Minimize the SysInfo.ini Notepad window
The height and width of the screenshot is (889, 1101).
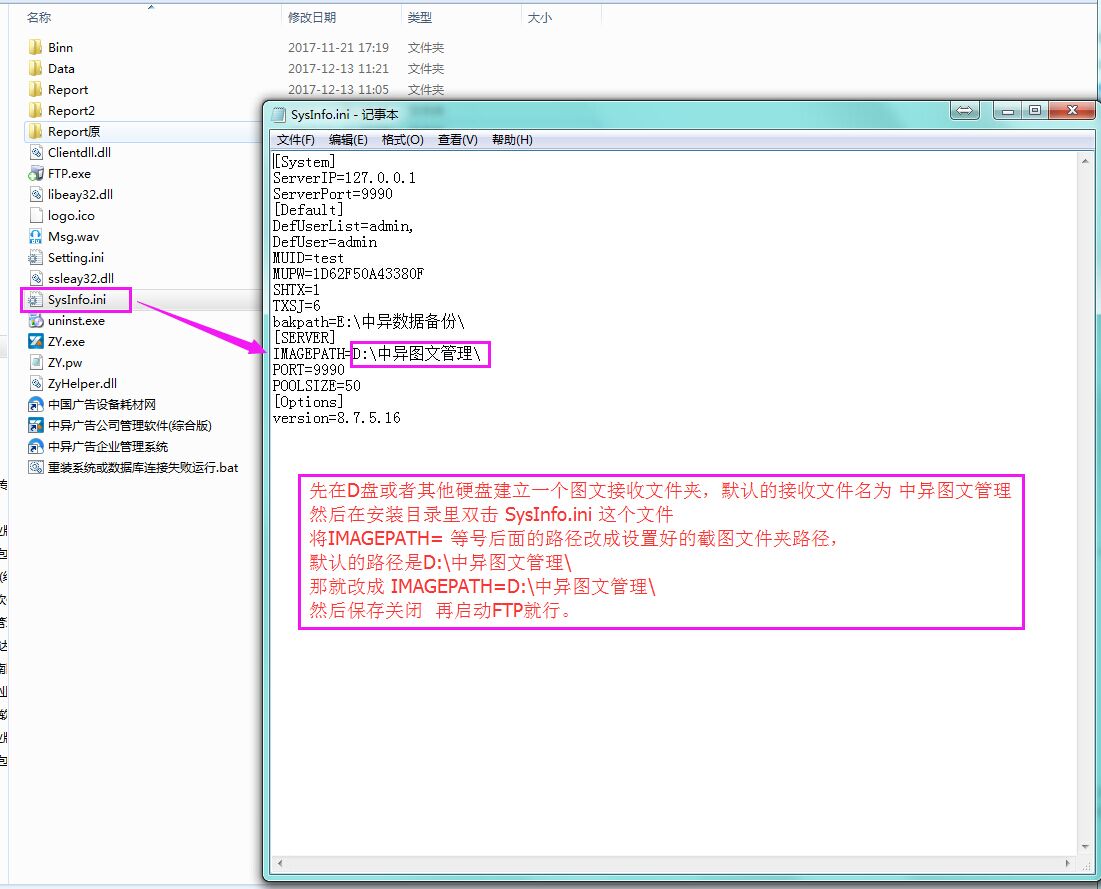tap(1008, 110)
